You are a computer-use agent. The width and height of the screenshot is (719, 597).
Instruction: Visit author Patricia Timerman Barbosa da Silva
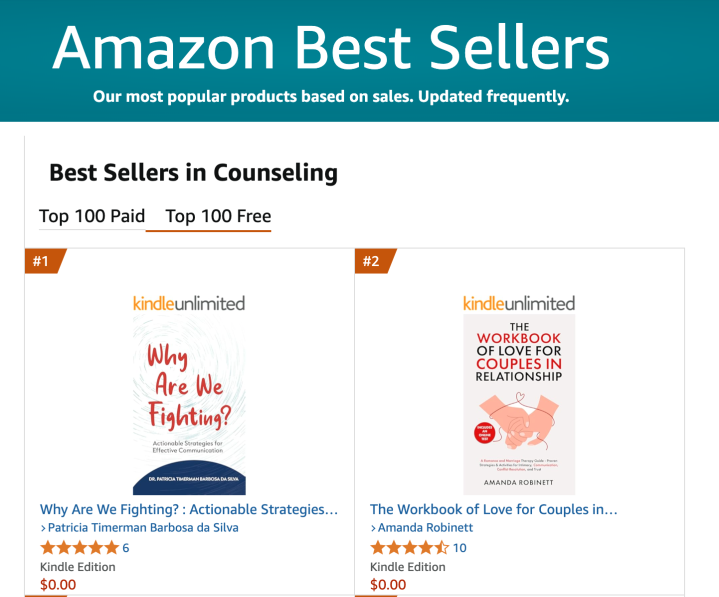(144, 528)
